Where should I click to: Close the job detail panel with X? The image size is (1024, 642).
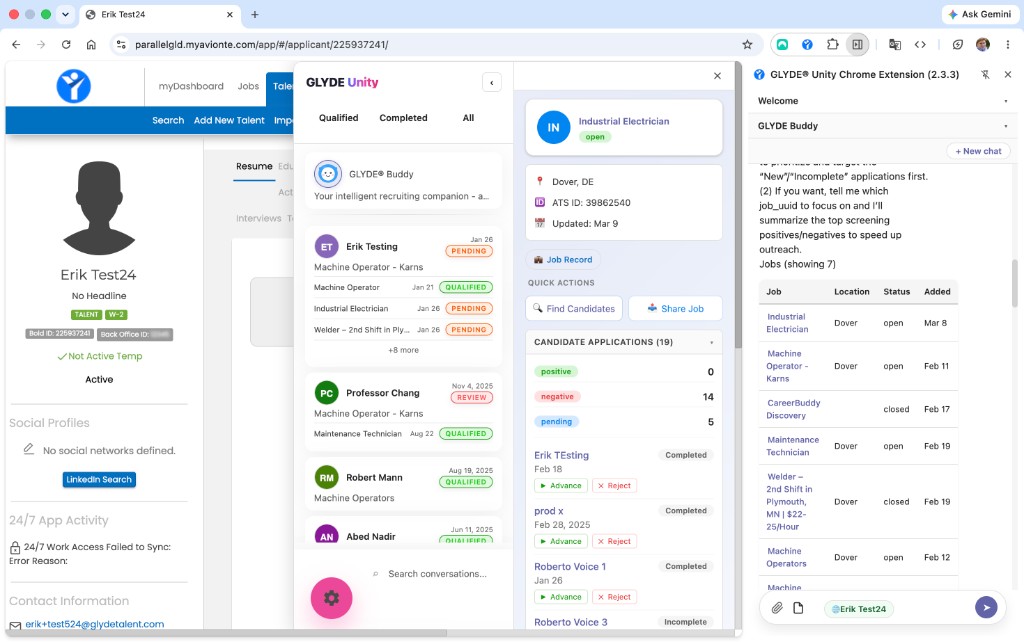point(717,76)
